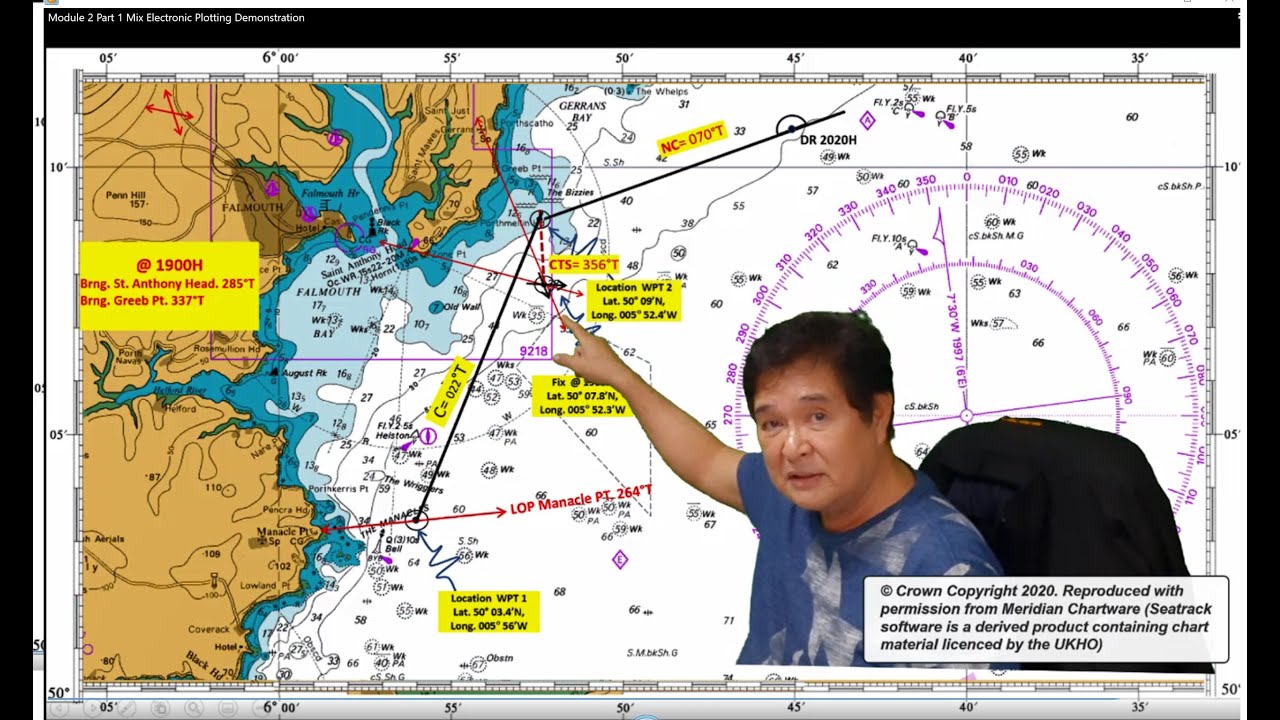Image resolution: width=1280 pixels, height=720 pixels.
Task: Click the magenta circle symbol near Saint Just
Action: (335, 138)
